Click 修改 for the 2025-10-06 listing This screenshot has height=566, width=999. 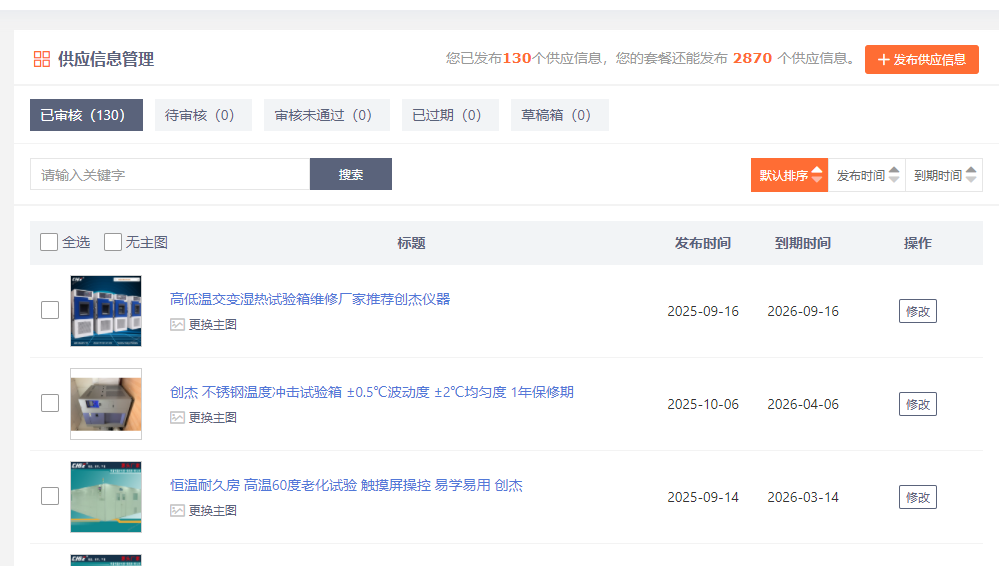917,404
